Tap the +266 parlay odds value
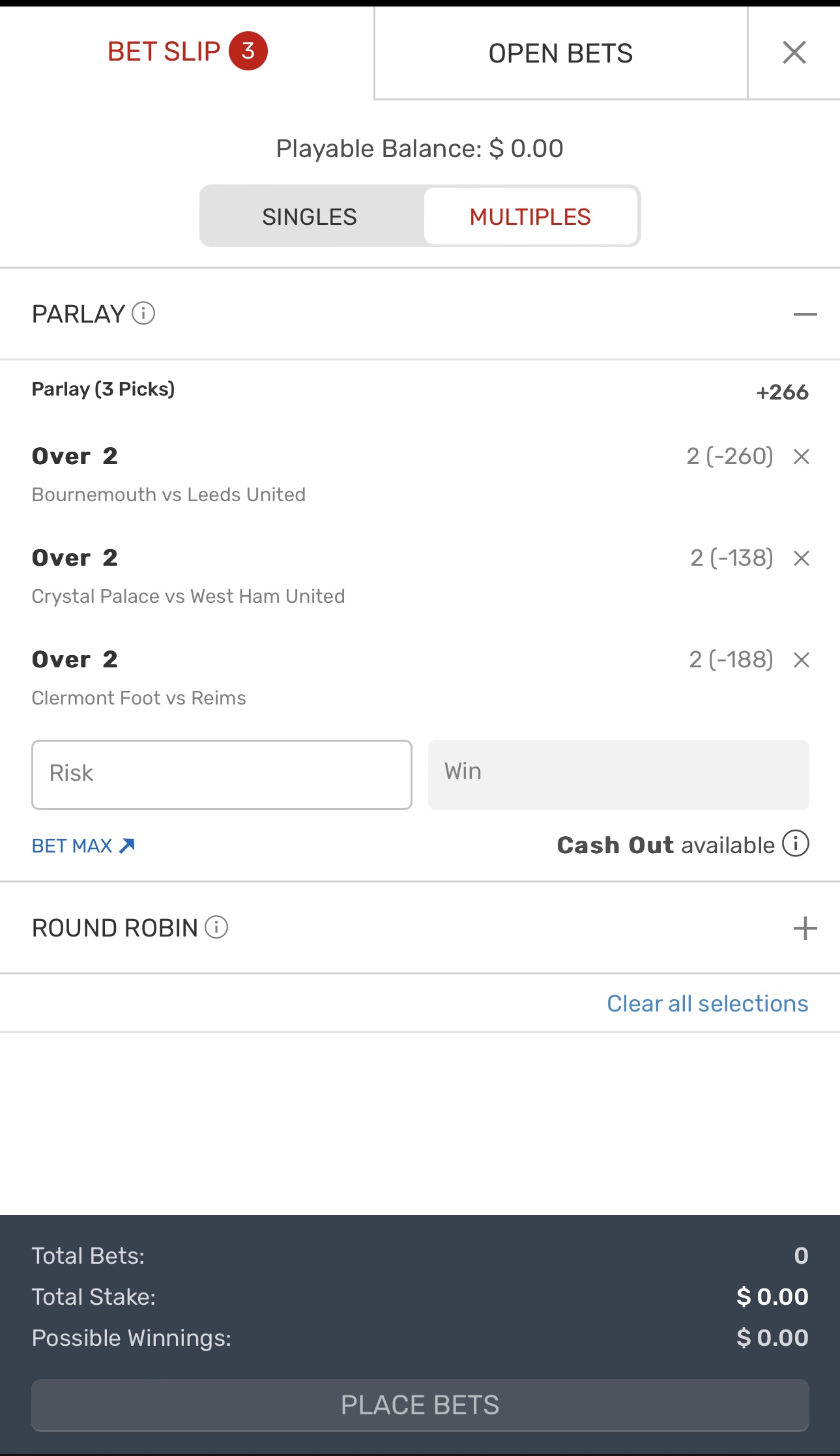This screenshot has width=840, height=1456. (782, 392)
